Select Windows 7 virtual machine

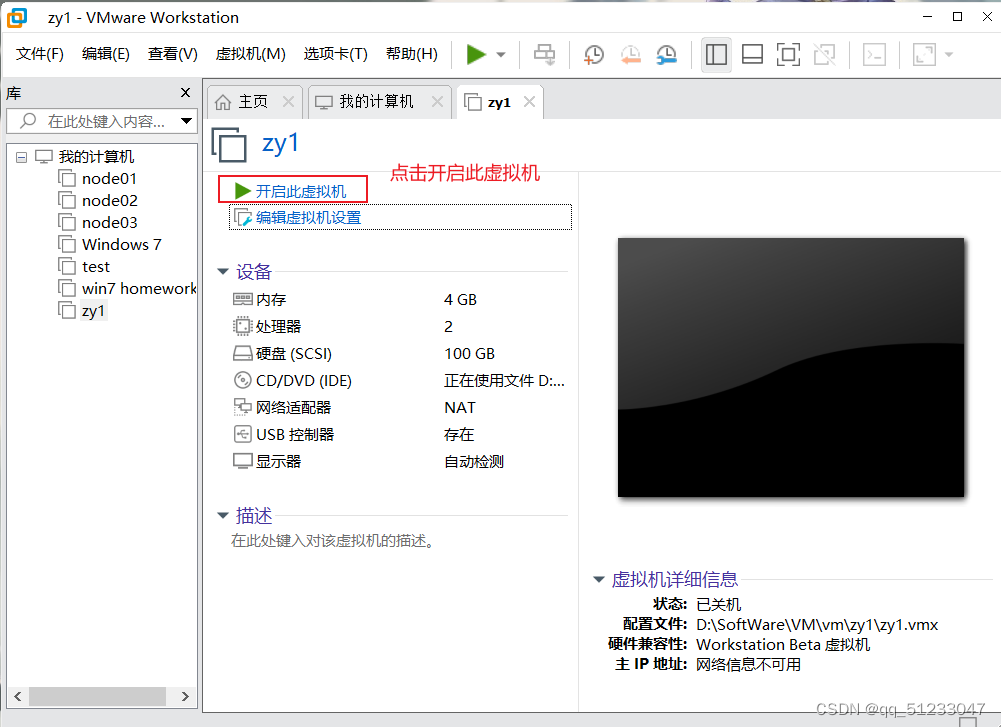click(x=121, y=244)
